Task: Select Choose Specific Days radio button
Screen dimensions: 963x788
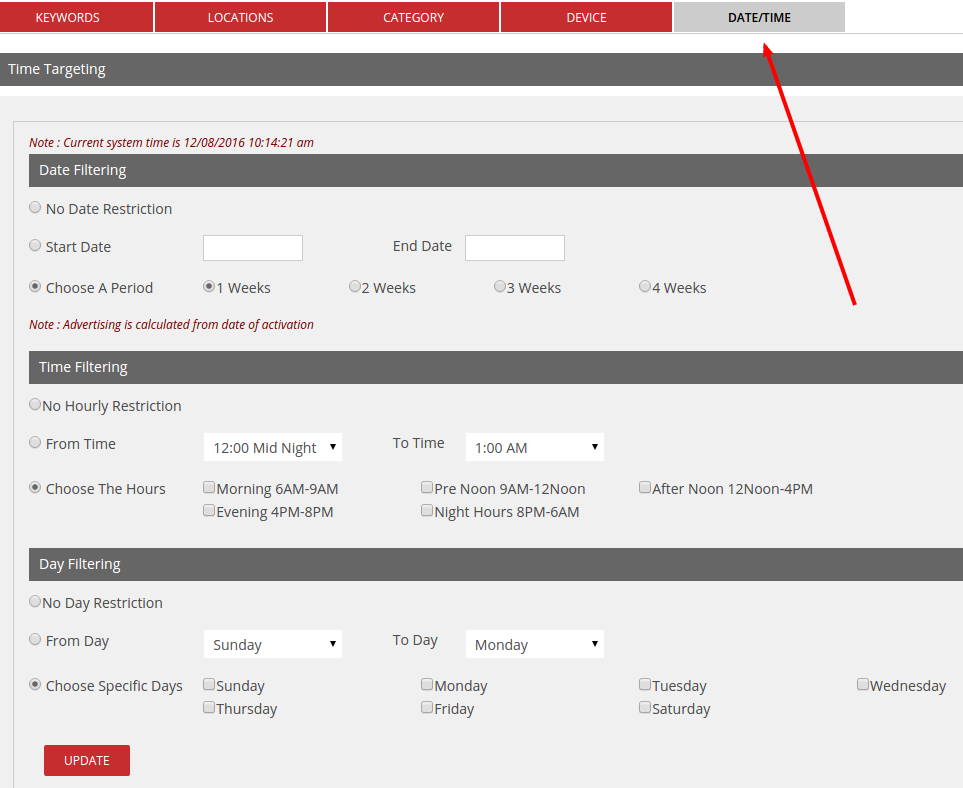Action: coord(35,685)
